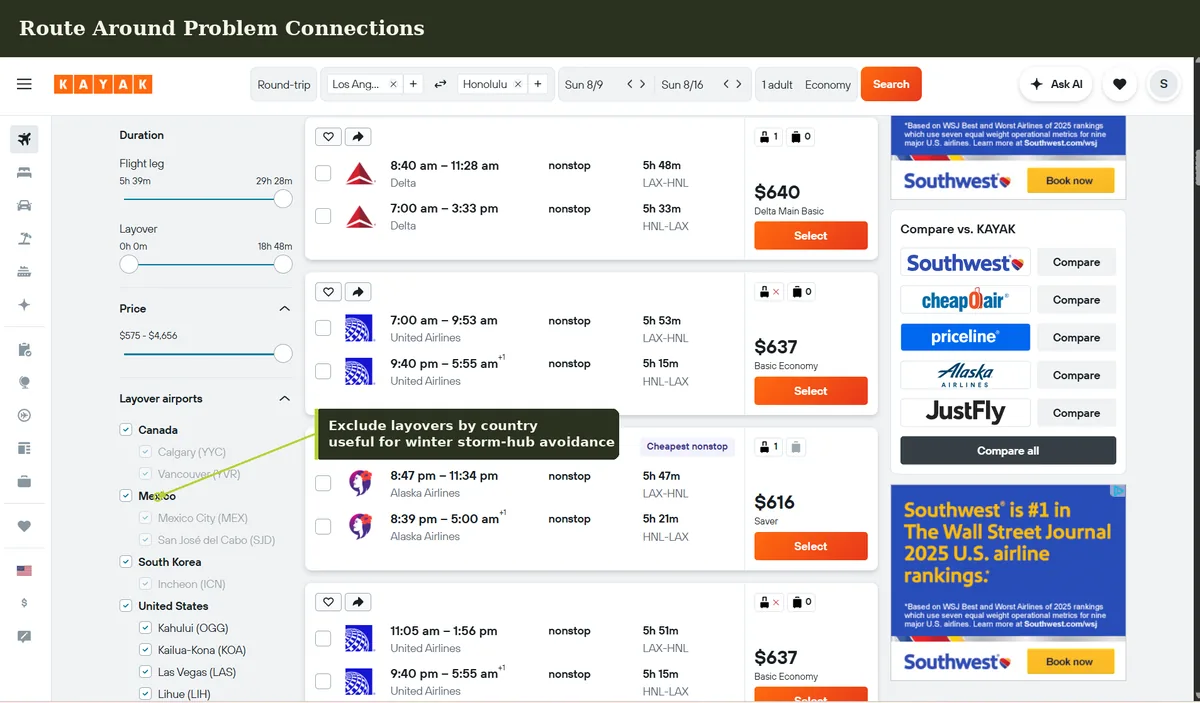Open saved trips heart in top header
The height and width of the screenshot is (703, 1200).
1119,84
